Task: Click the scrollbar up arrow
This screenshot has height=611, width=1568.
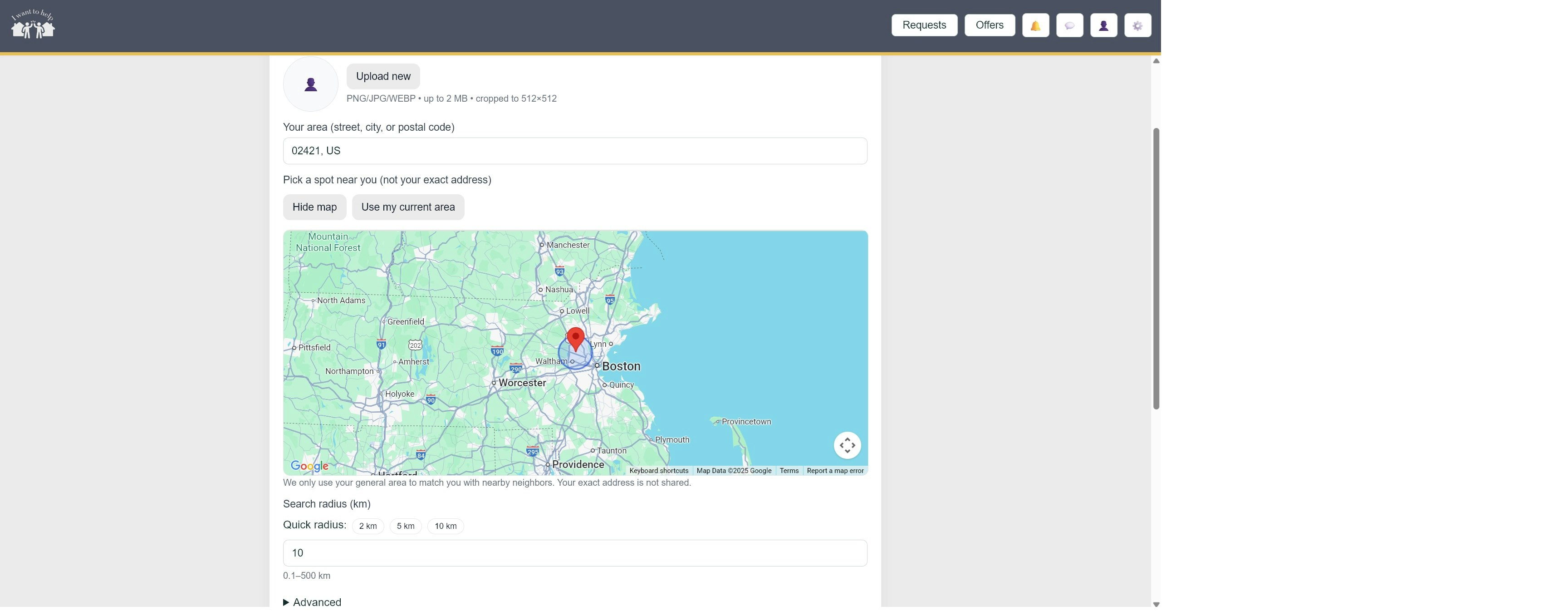Action: [1156, 61]
